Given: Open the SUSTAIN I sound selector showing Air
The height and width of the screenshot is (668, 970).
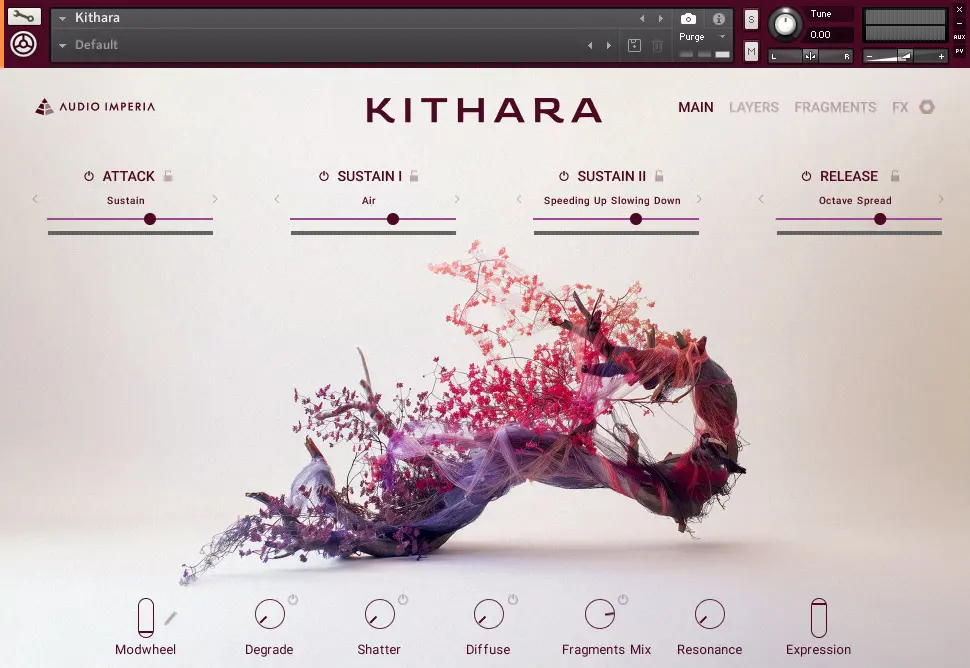Looking at the screenshot, I should tap(369, 200).
